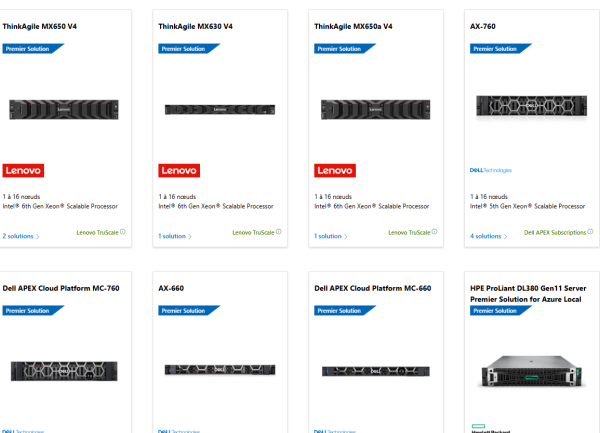600x433 pixels.
Task: Open the Lenovo TruScale link on MX630 V4 card
Action: point(252,232)
